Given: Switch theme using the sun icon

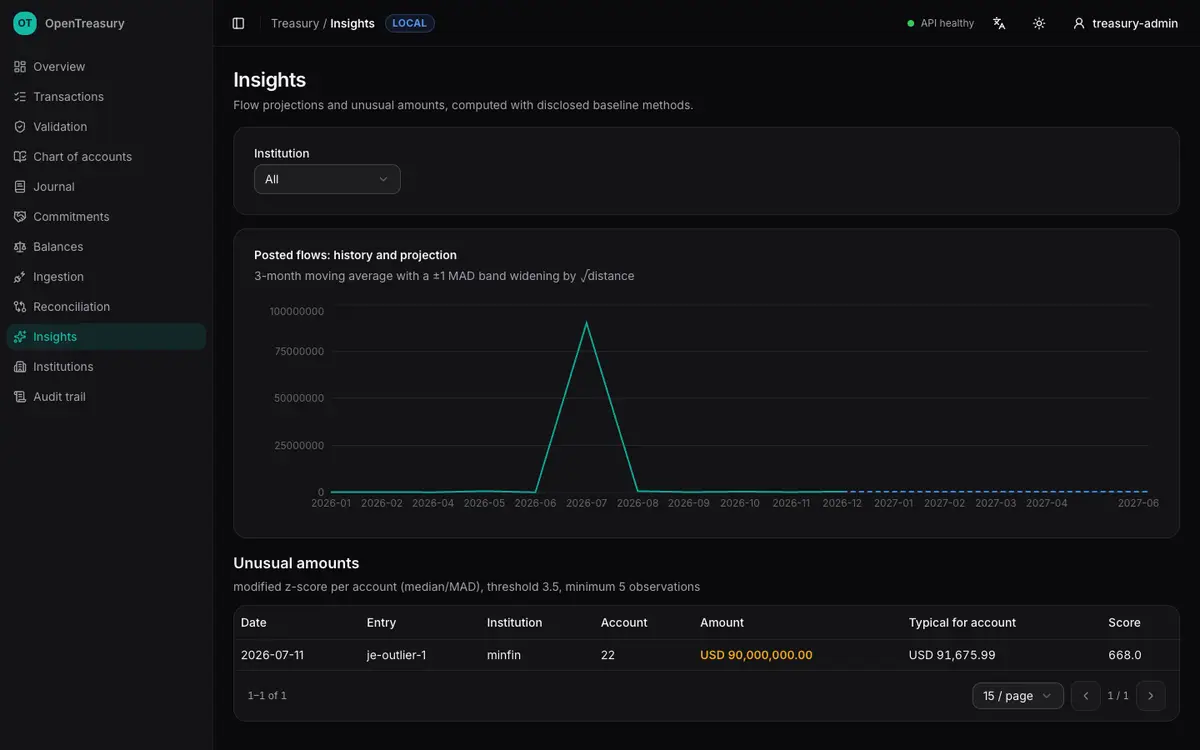Looking at the screenshot, I should pos(1039,23).
